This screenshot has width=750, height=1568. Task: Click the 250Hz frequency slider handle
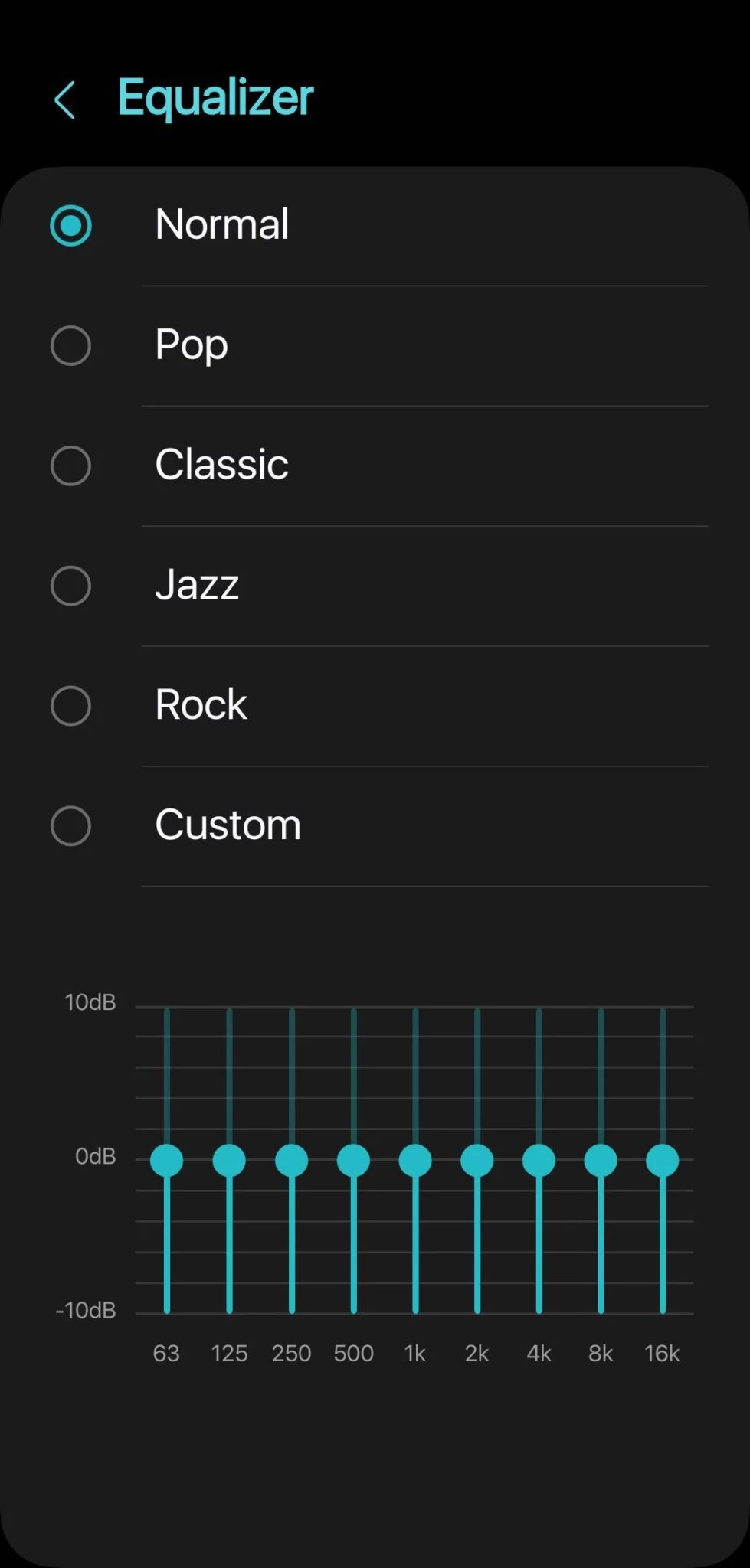(291, 1160)
